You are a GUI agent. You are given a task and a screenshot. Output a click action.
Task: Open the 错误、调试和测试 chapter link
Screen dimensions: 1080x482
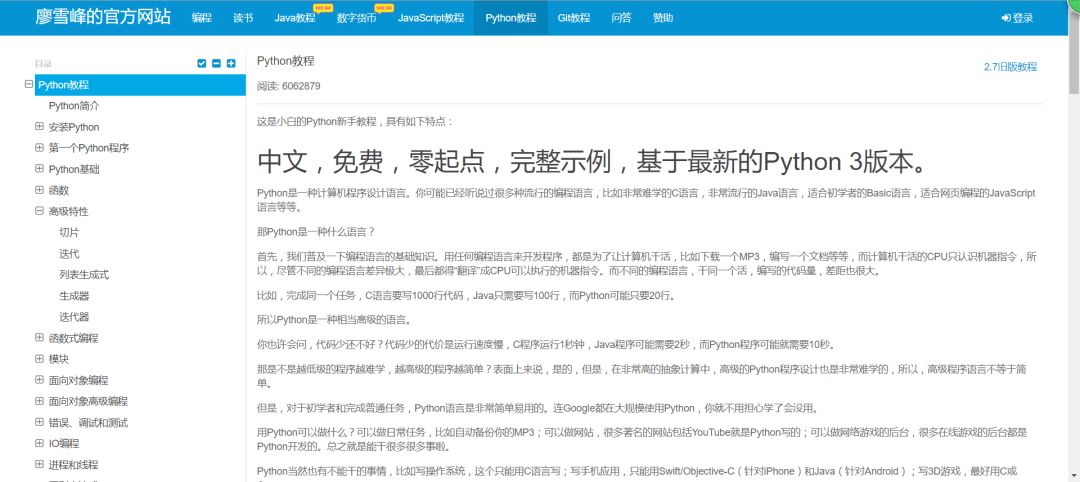point(88,422)
